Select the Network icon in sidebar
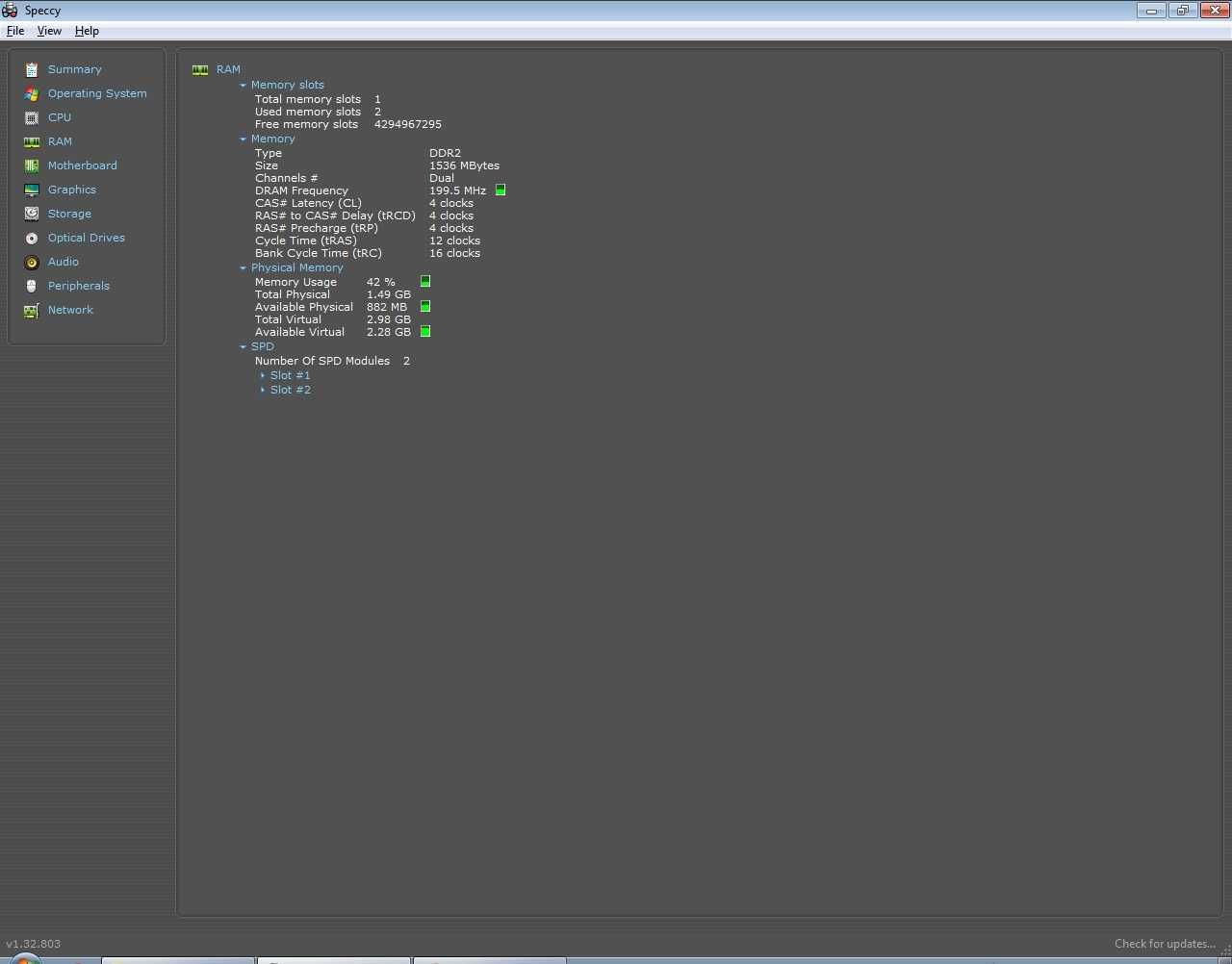The image size is (1232, 964). pos(32,310)
